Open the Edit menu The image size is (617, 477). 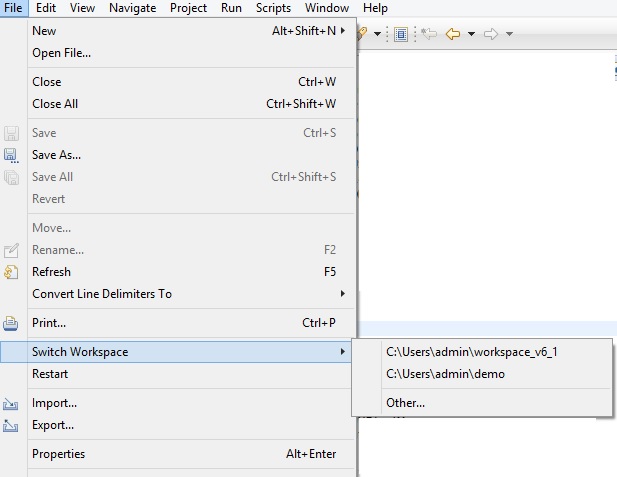46,8
